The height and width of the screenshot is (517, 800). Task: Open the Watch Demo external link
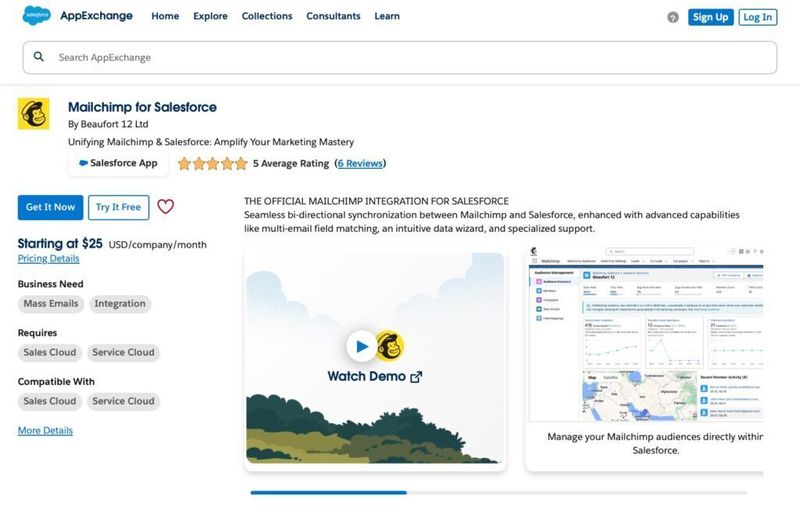[x=374, y=376]
